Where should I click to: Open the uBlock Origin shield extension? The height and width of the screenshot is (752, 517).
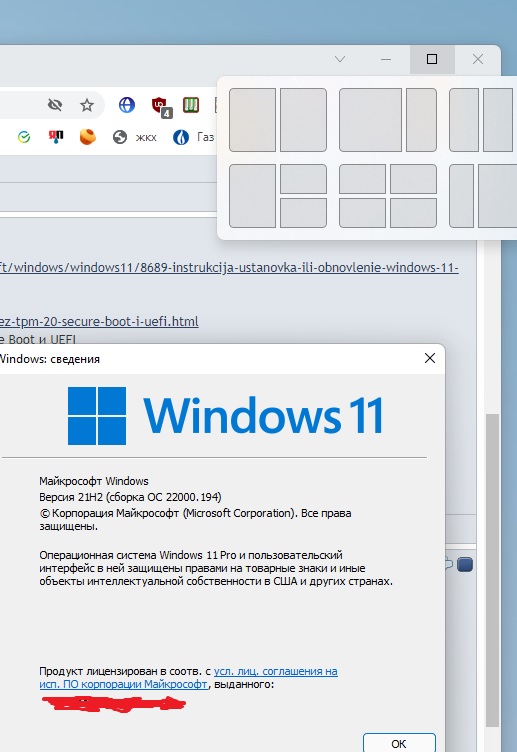tap(160, 106)
